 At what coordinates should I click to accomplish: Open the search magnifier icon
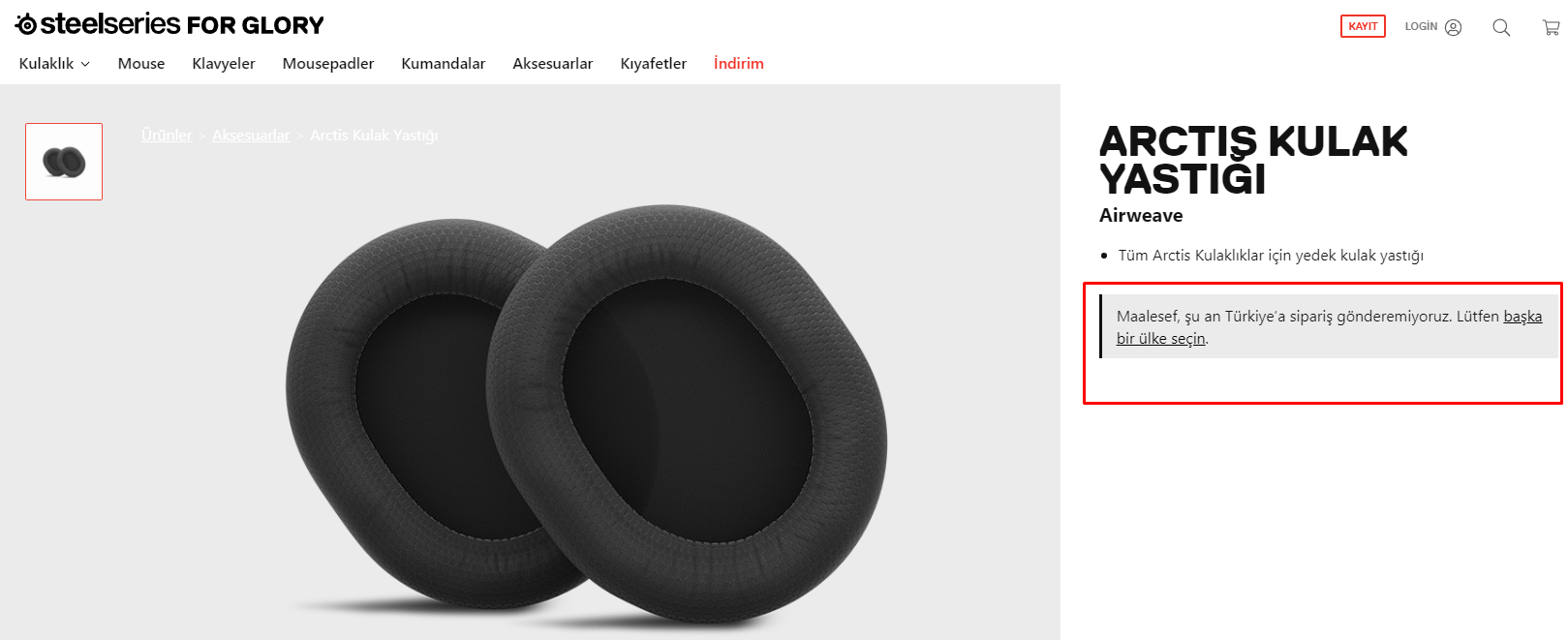coord(1501,27)
